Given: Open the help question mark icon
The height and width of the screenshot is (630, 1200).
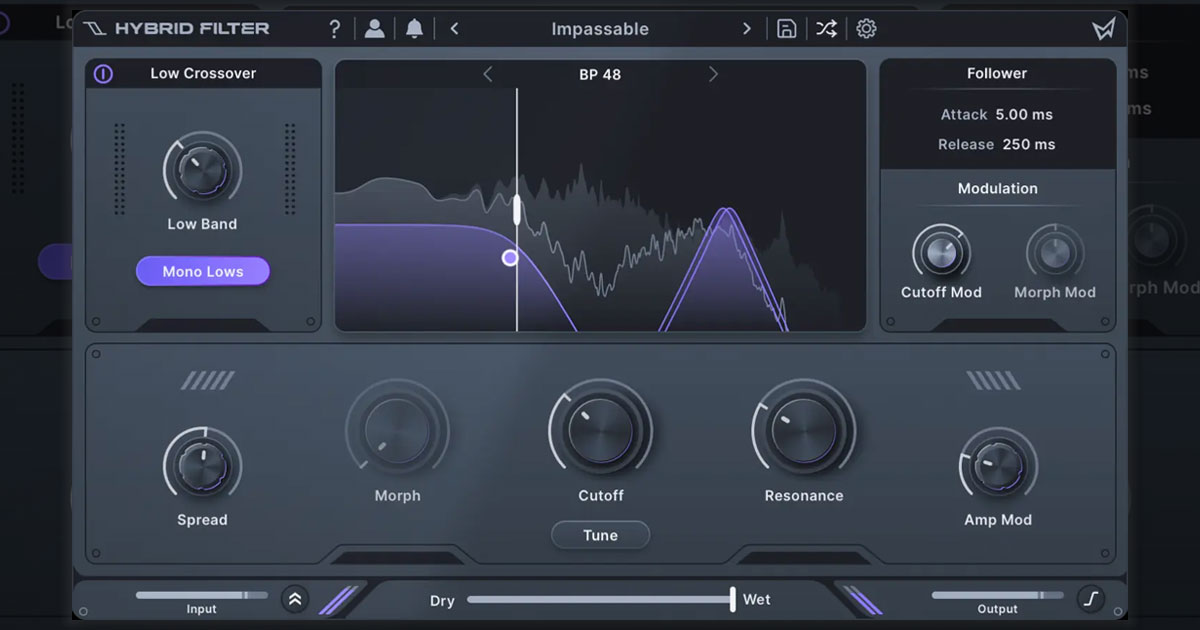Looking at the screenshot, I should coord(335,29).
